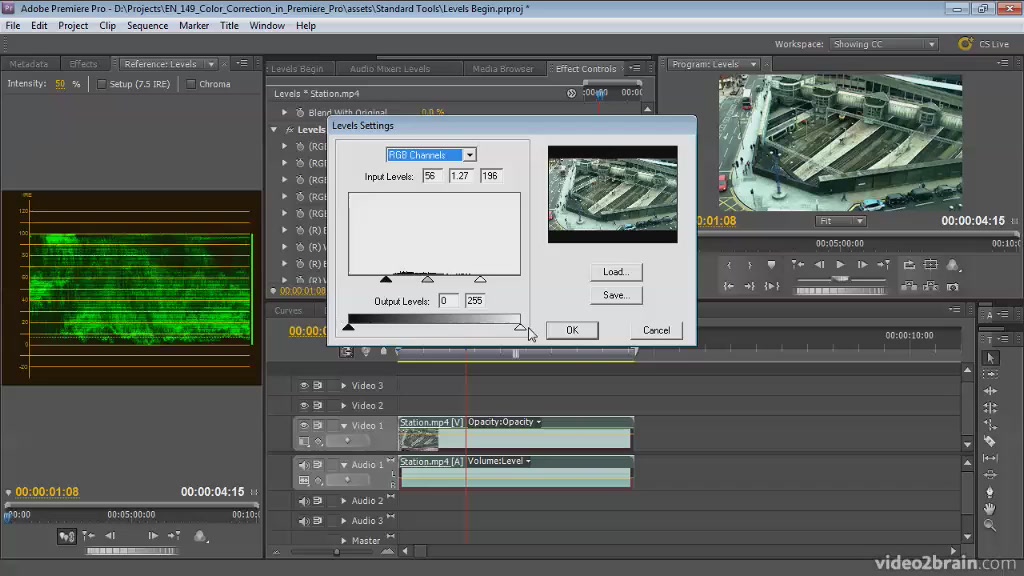The image size is (1024, 576).
Task: Go to previous marker in Program monitor
Action: click(797, 264)
